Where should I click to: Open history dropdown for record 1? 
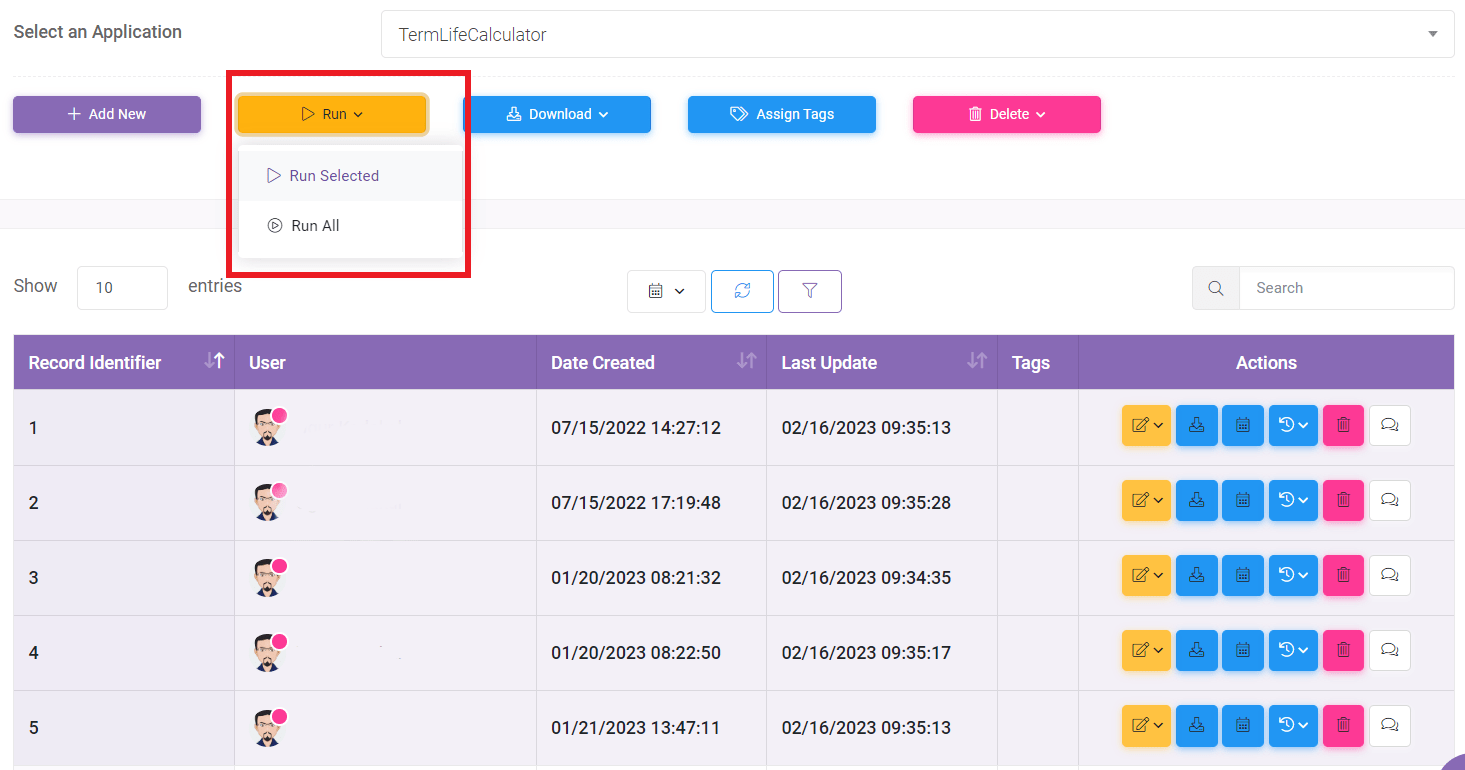point(1293,425)
